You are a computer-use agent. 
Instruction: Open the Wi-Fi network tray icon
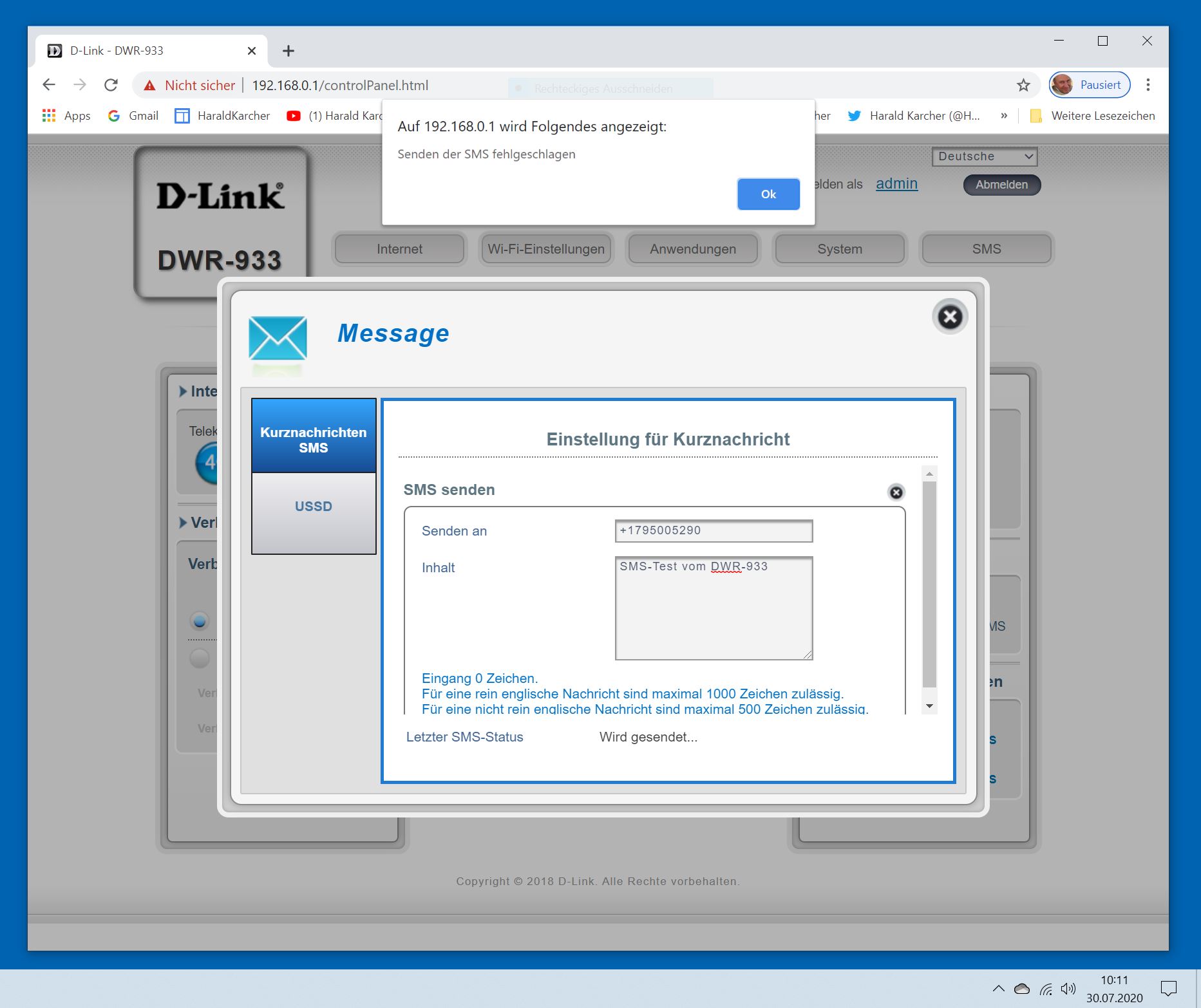[1046, 989]
